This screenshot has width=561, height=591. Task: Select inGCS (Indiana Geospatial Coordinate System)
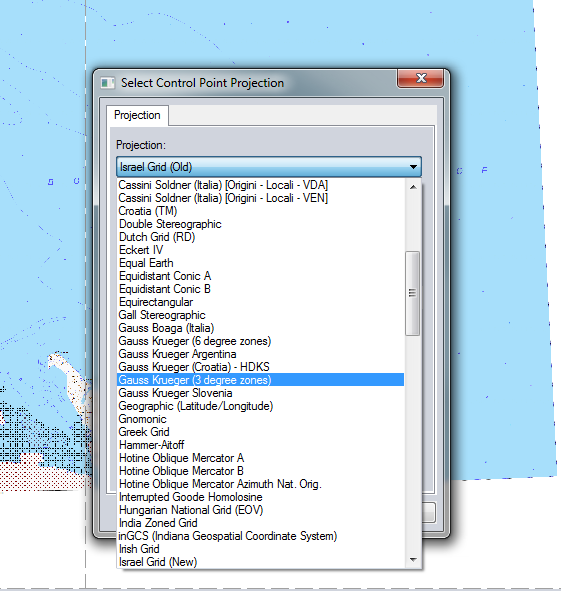pos(261,536)
